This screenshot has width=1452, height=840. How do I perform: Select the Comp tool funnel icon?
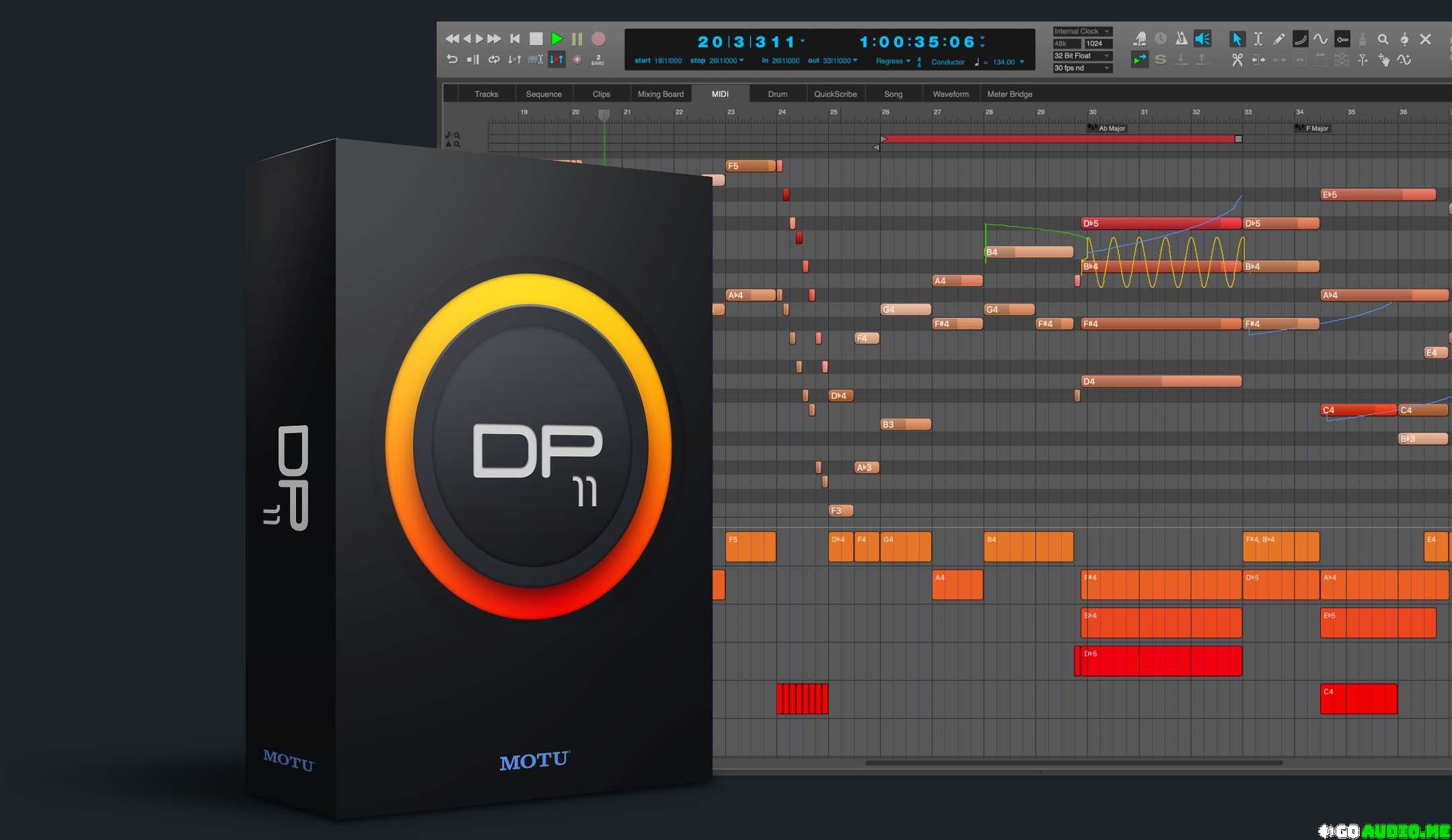(1363, 60)
